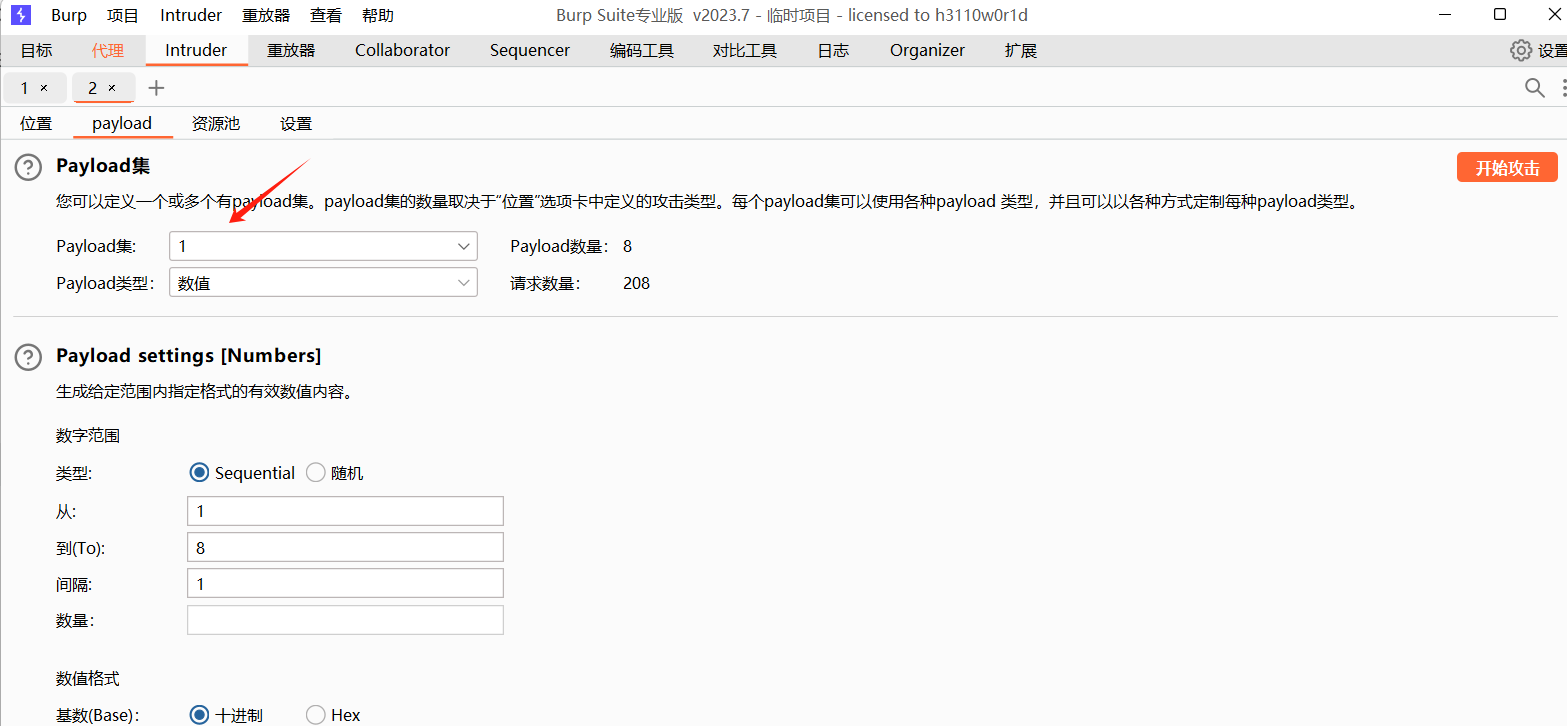Open the 重放器 menu in menu bar
The width and height of the screenshot is (1567, 726).
click(266, 15)
